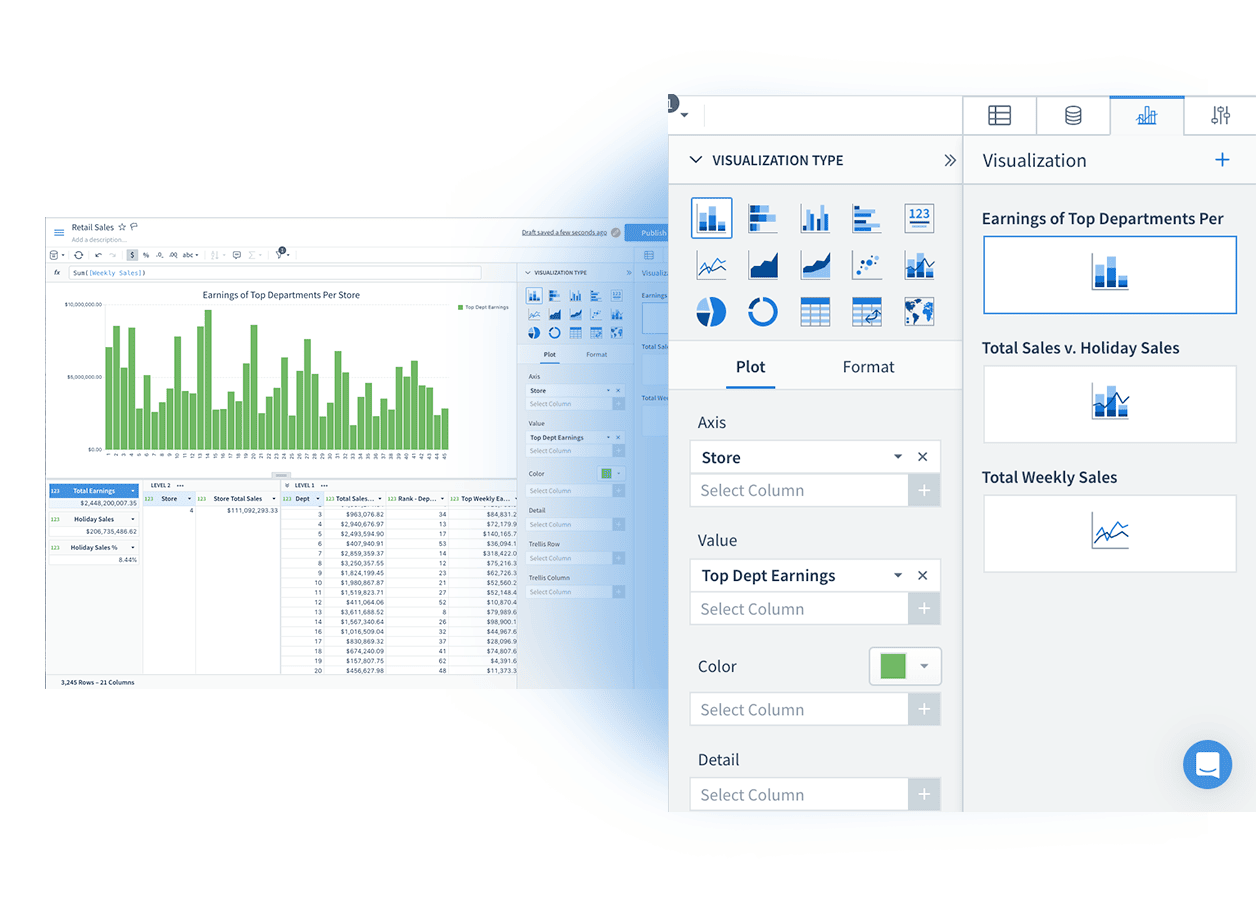Open the hamburger menu beside Retail Sales
This screenshot has width=1259, height=906.
tap(59, 232)
